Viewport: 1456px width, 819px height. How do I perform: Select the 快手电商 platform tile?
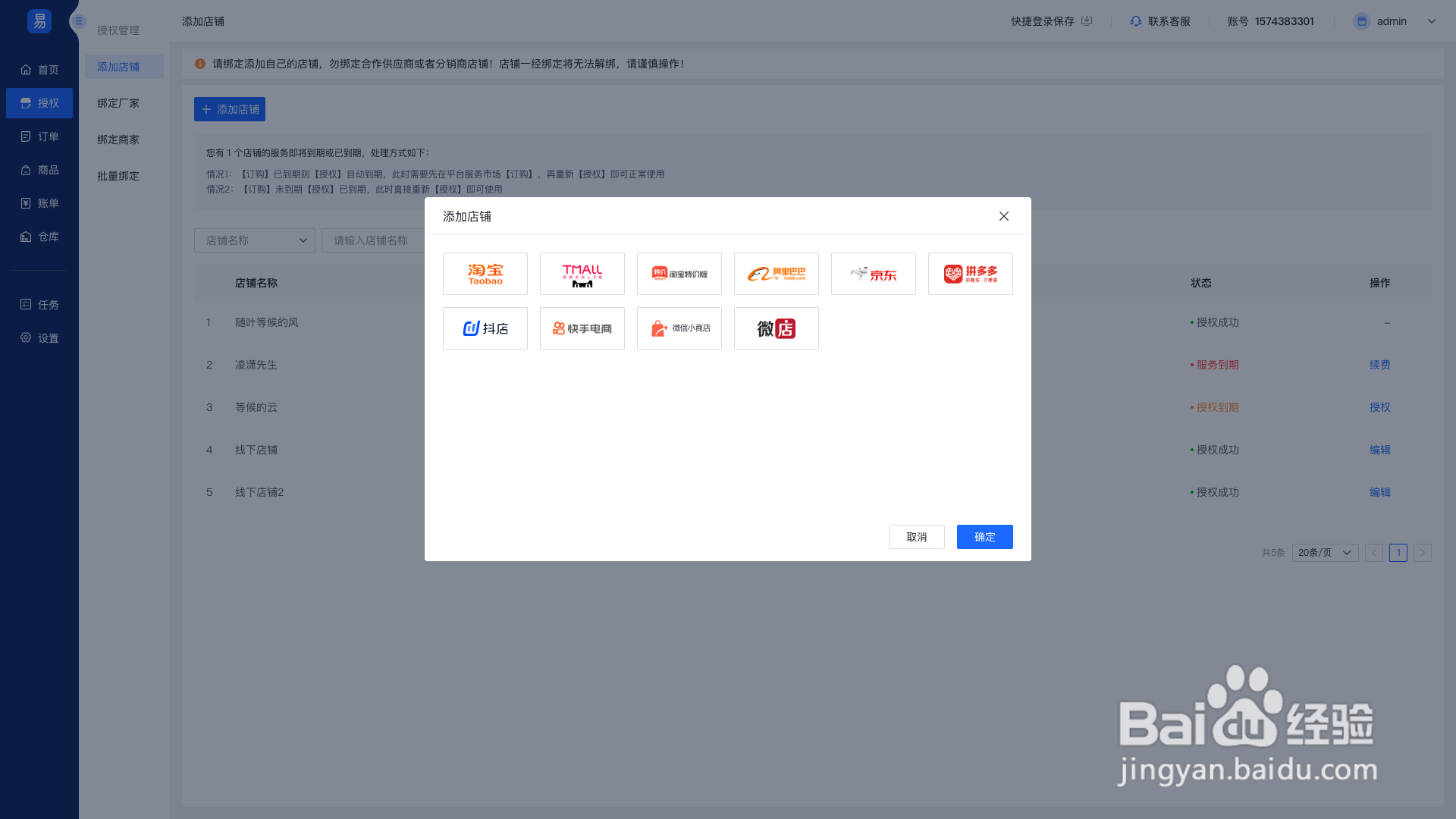(582, 328)
